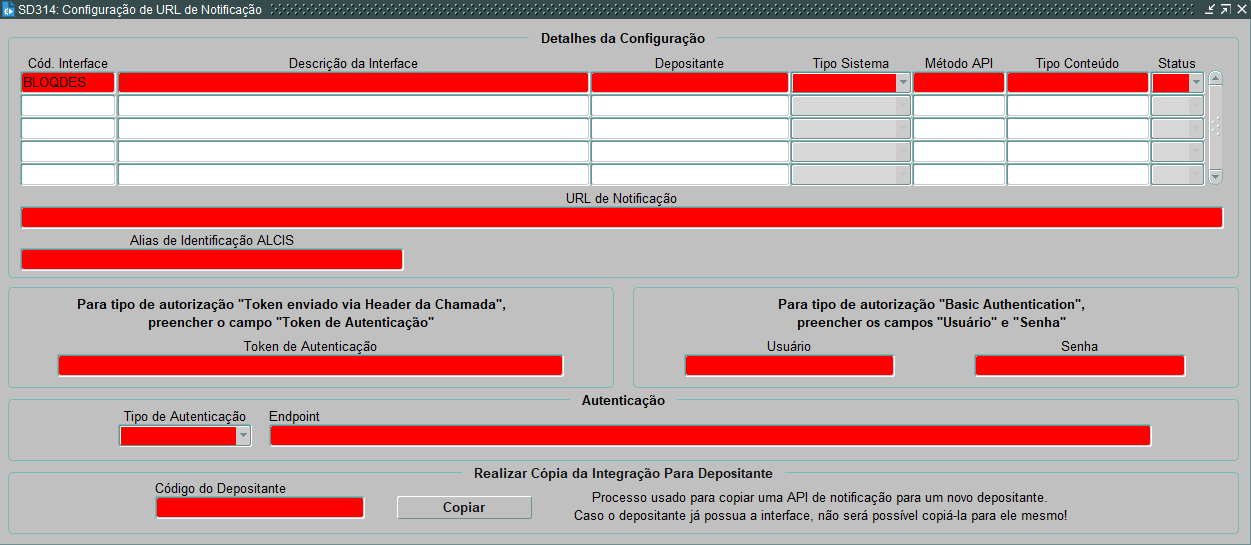Image resolution: width=1251 pixels, height=545 pixels.
Task: Click the SD314 window title text
Action: coord(140,9)
